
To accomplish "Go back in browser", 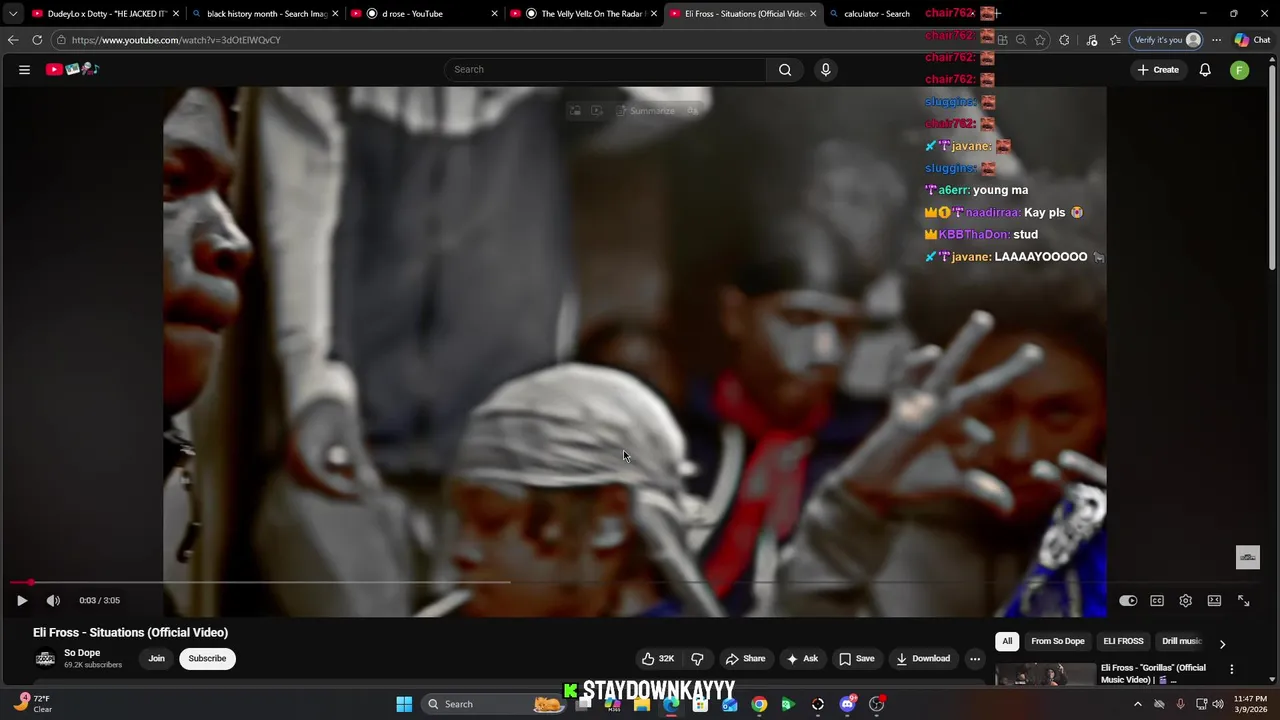I will [12, 40].
